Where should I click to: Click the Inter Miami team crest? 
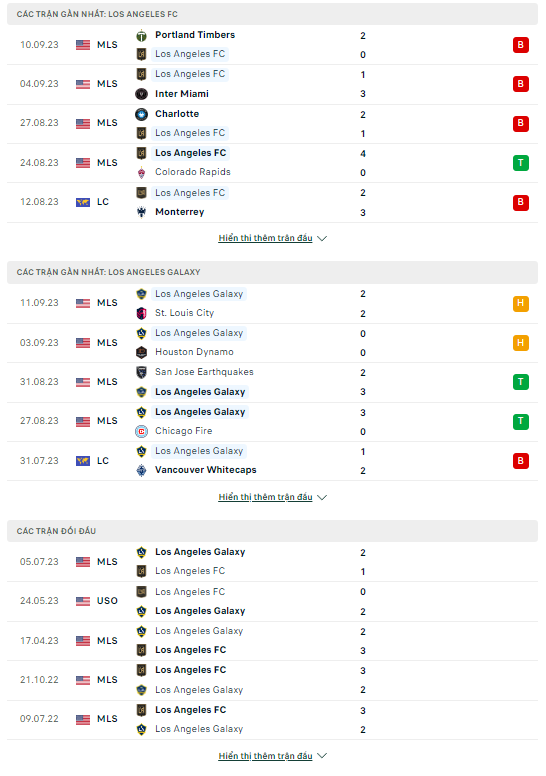pos(142,94)
